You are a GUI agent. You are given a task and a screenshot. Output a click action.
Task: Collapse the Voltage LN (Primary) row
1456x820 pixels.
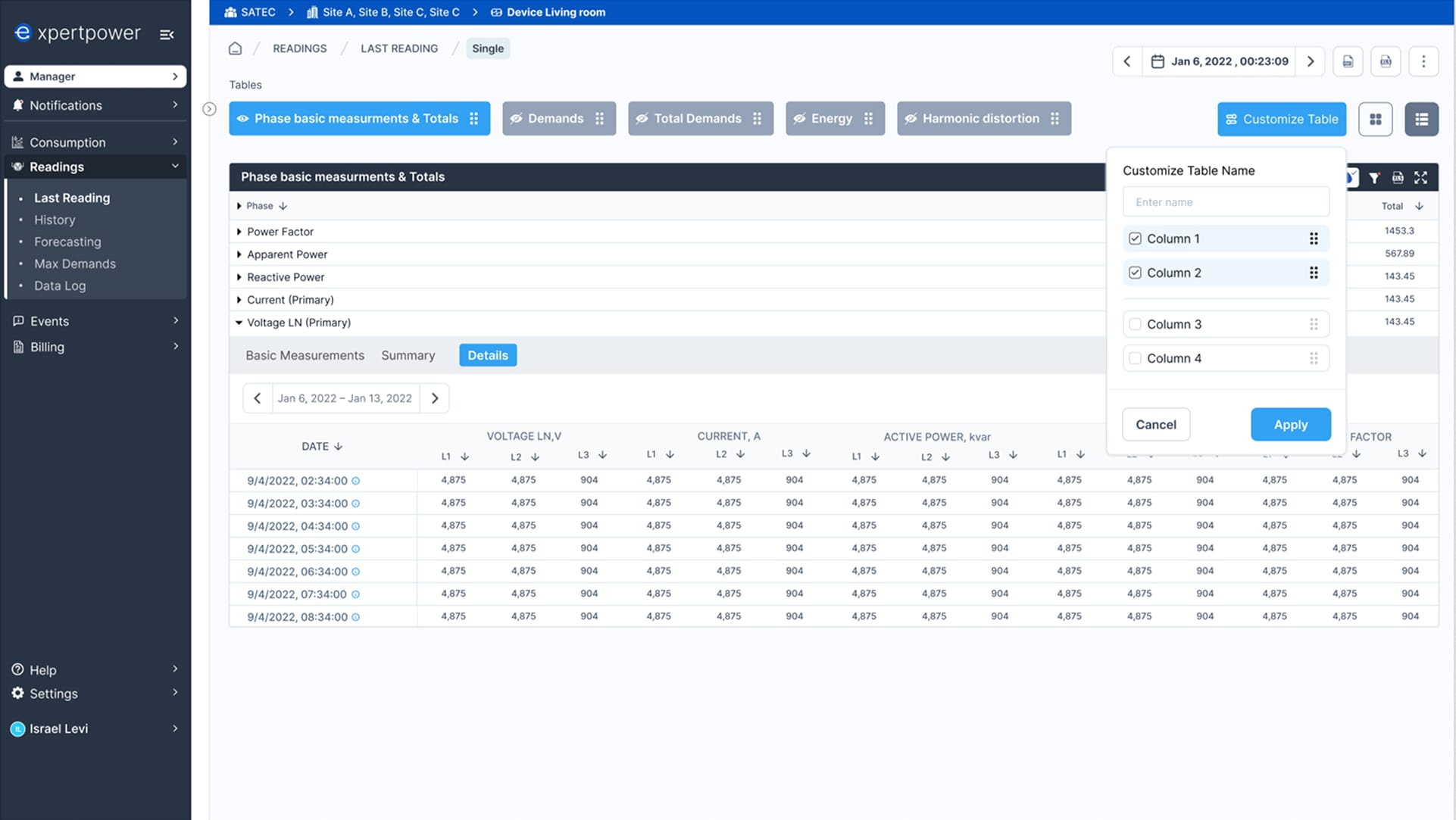(239, 323)
